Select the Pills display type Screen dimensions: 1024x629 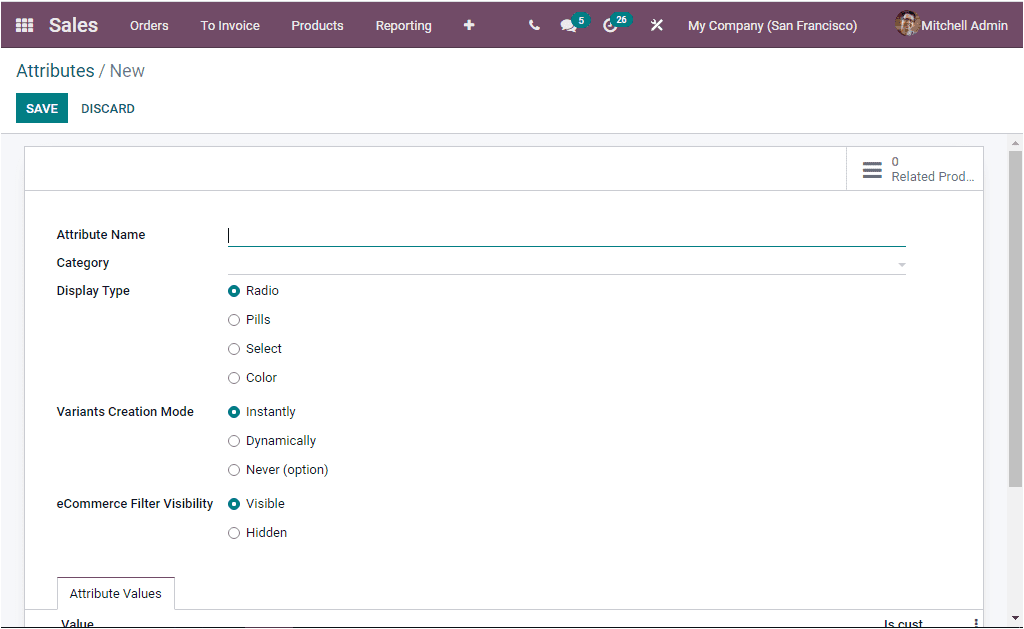[x=232, y=319]
